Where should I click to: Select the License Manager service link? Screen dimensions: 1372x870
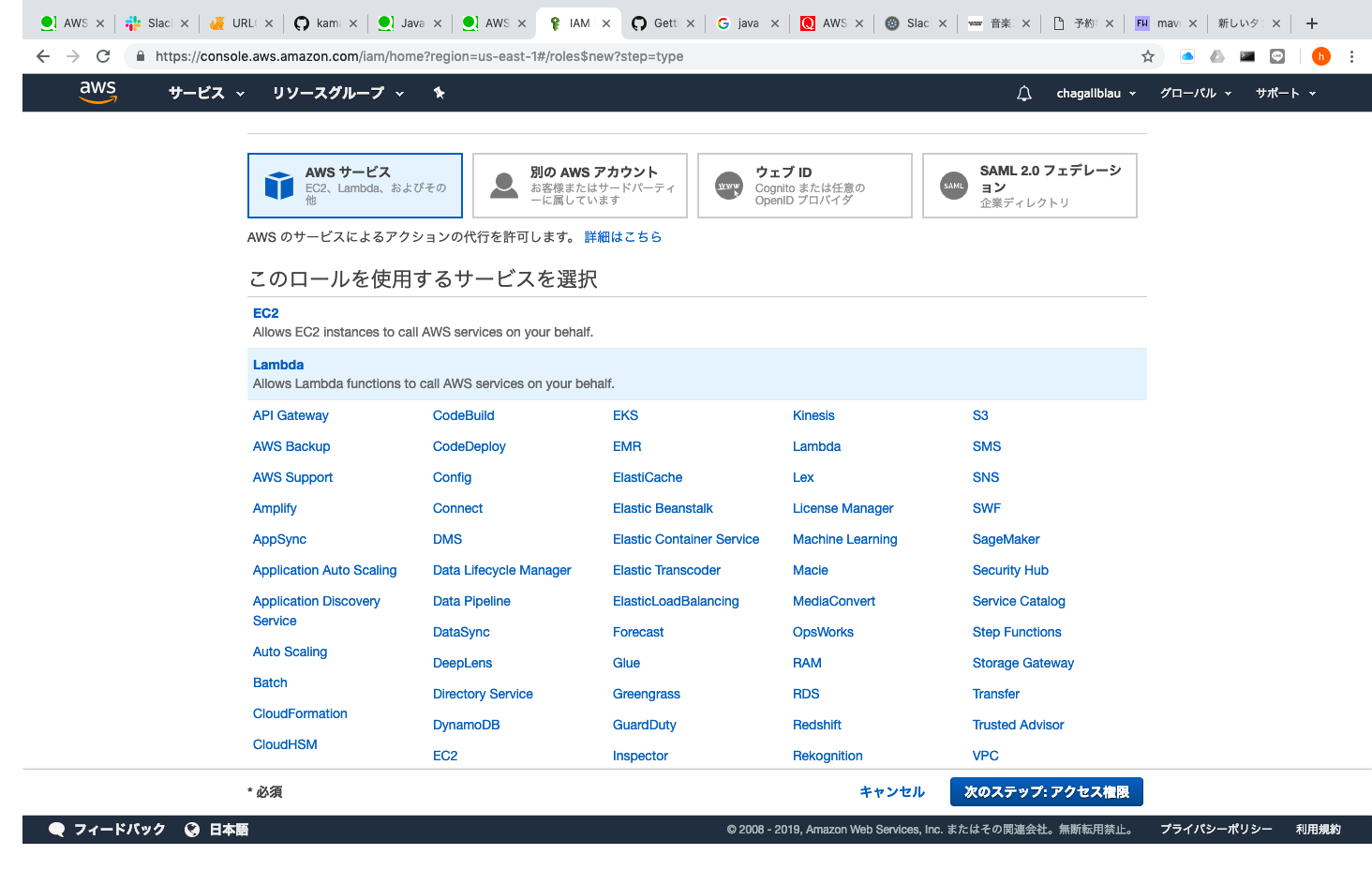coord(843,508)
